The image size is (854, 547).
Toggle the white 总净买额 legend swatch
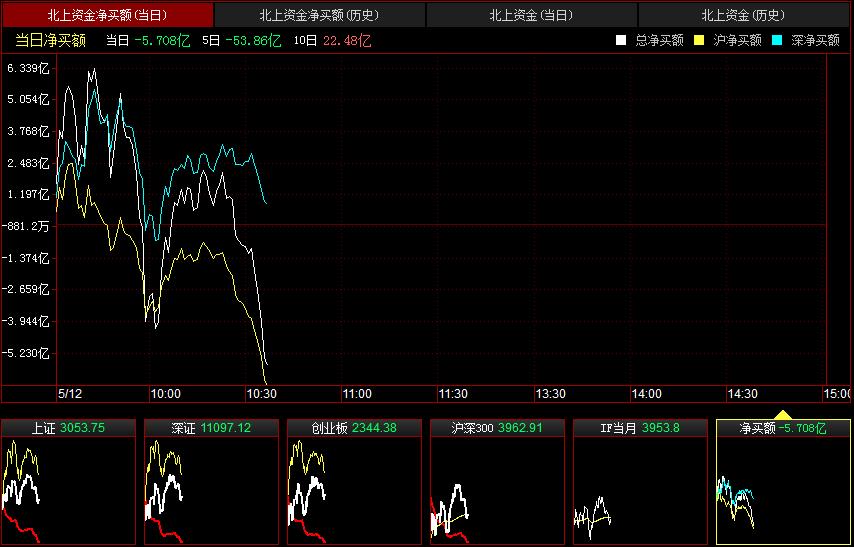[621, 40]
